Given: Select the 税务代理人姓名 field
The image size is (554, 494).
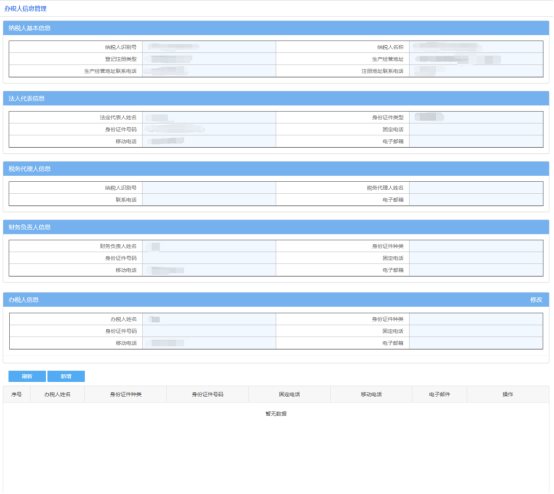Looking at the screenshot, I should tap(476, 188).
